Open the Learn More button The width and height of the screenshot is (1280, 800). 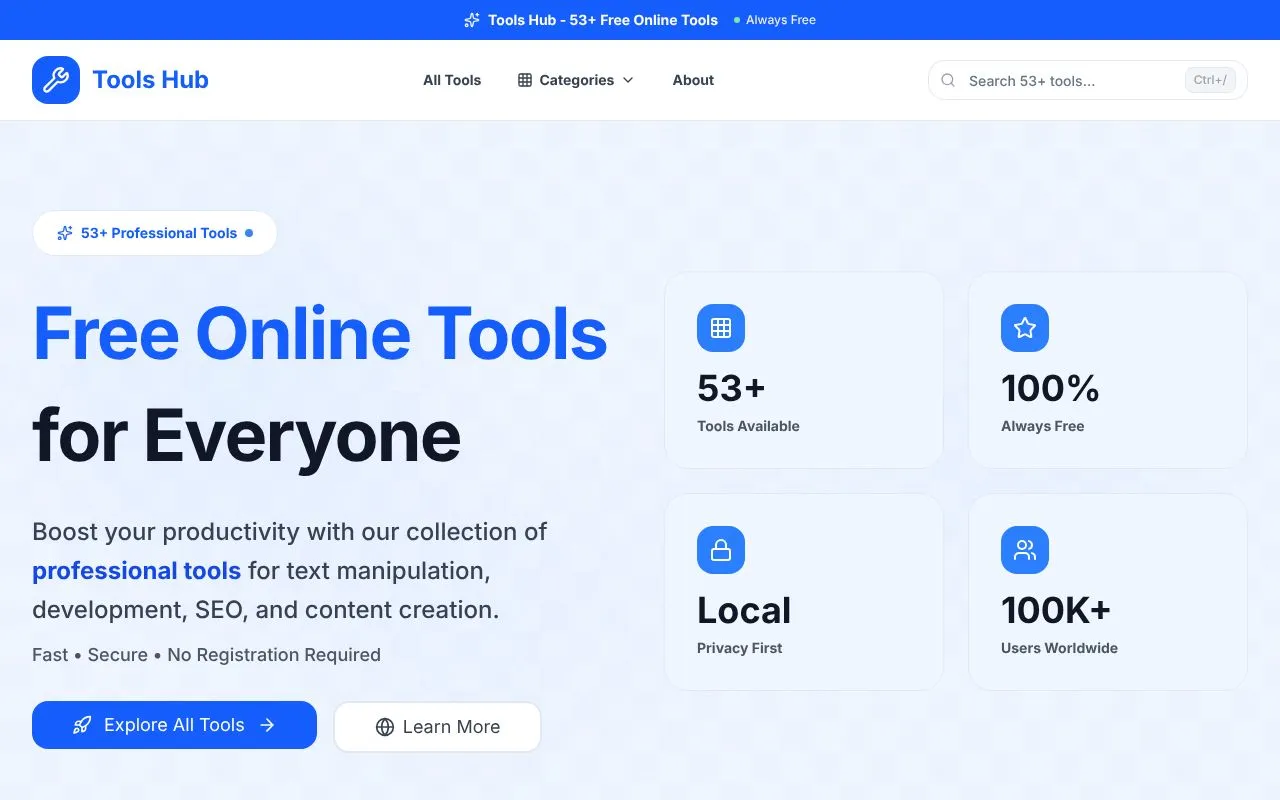coord(437,727)
